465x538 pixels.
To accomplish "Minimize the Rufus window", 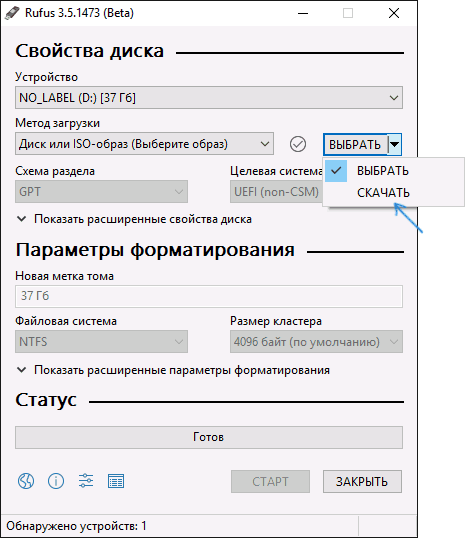I will coord(303,13).
